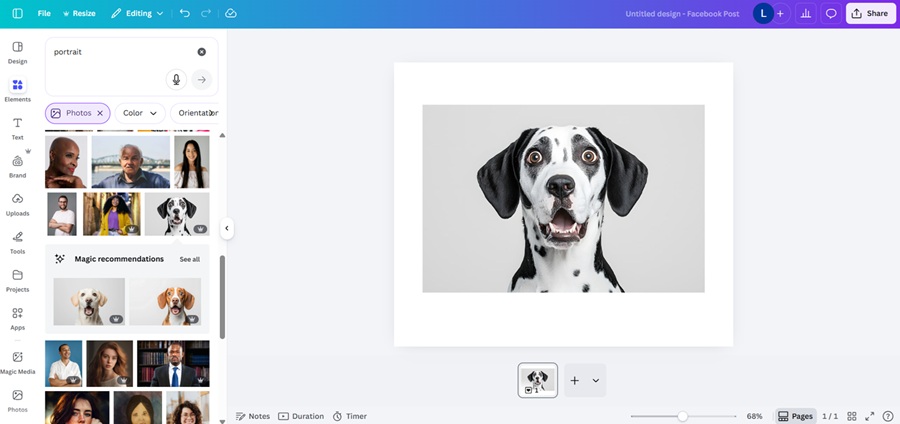The image size is (900, 424).
Task: Add a new page with plus button
Action: click(575, 380)
